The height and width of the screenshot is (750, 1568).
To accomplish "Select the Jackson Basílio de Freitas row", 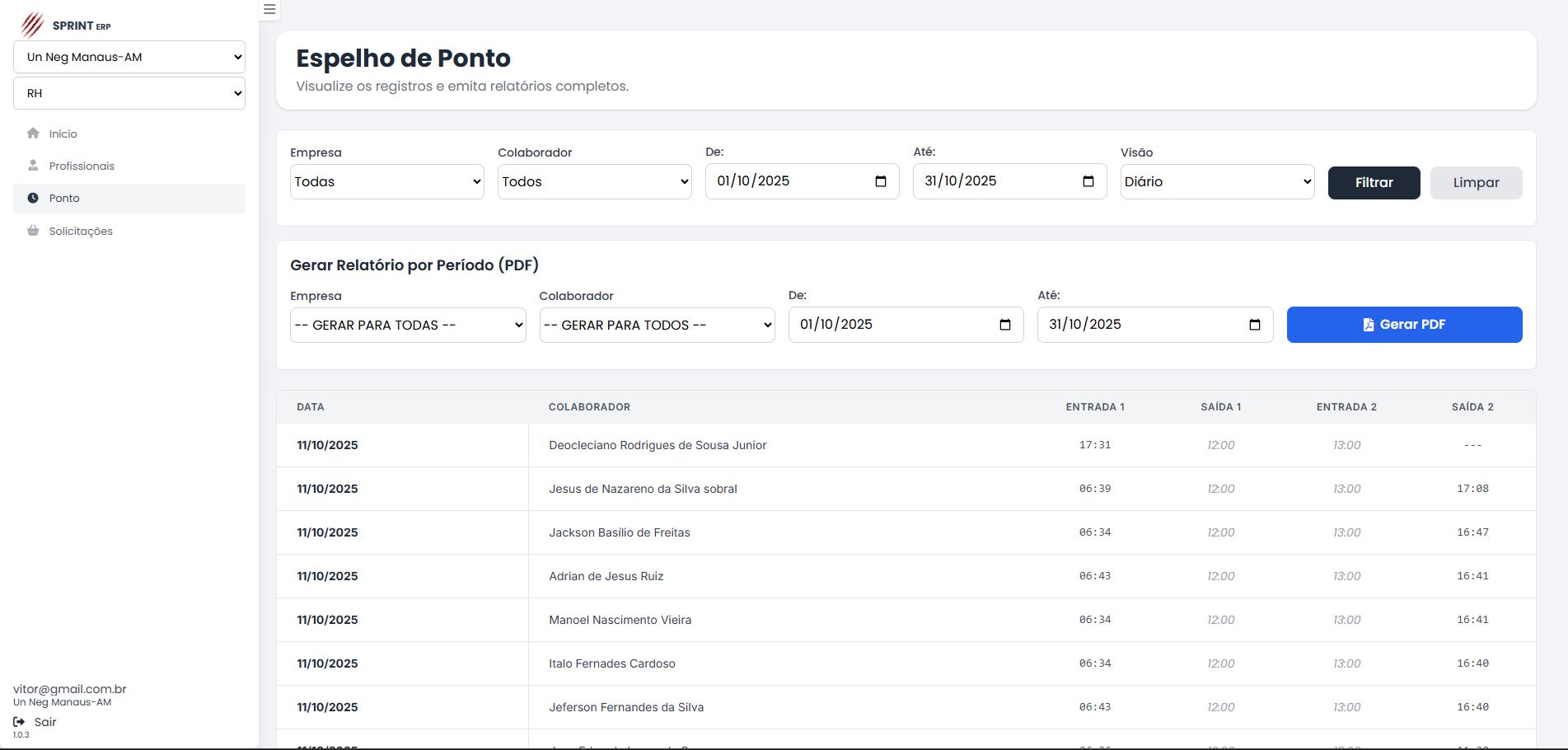I will pos(620,532).
